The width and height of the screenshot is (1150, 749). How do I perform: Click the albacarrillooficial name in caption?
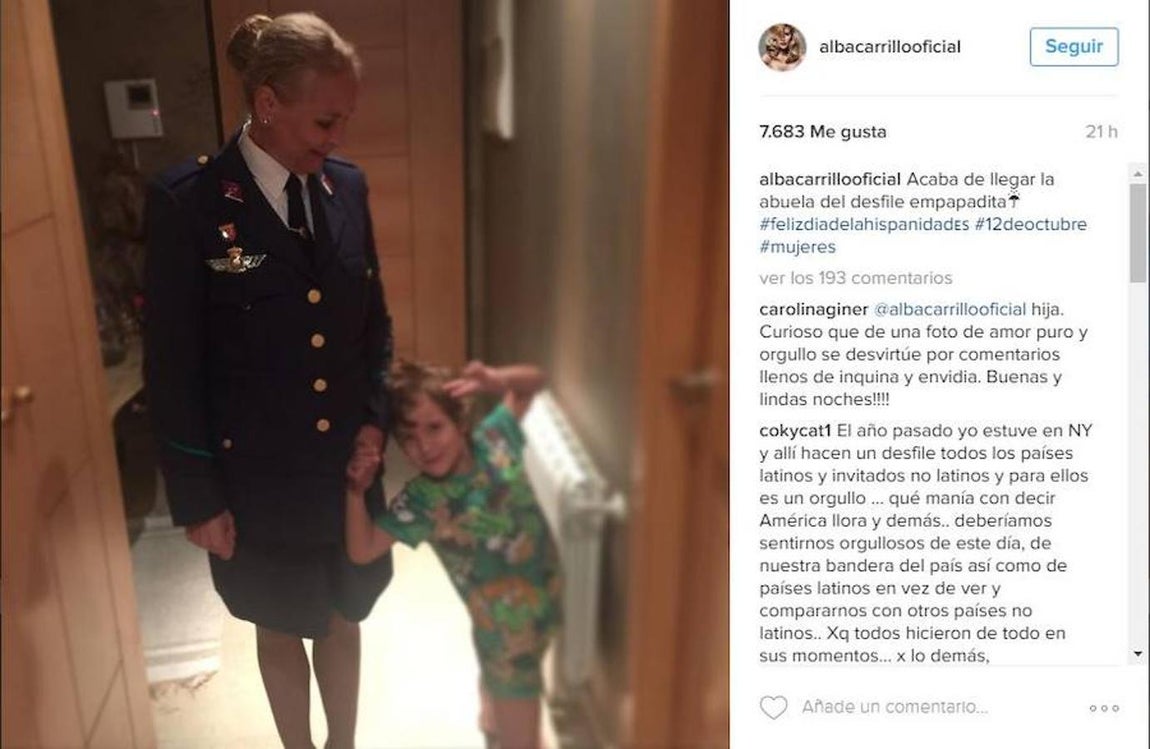tap(830, 179)
